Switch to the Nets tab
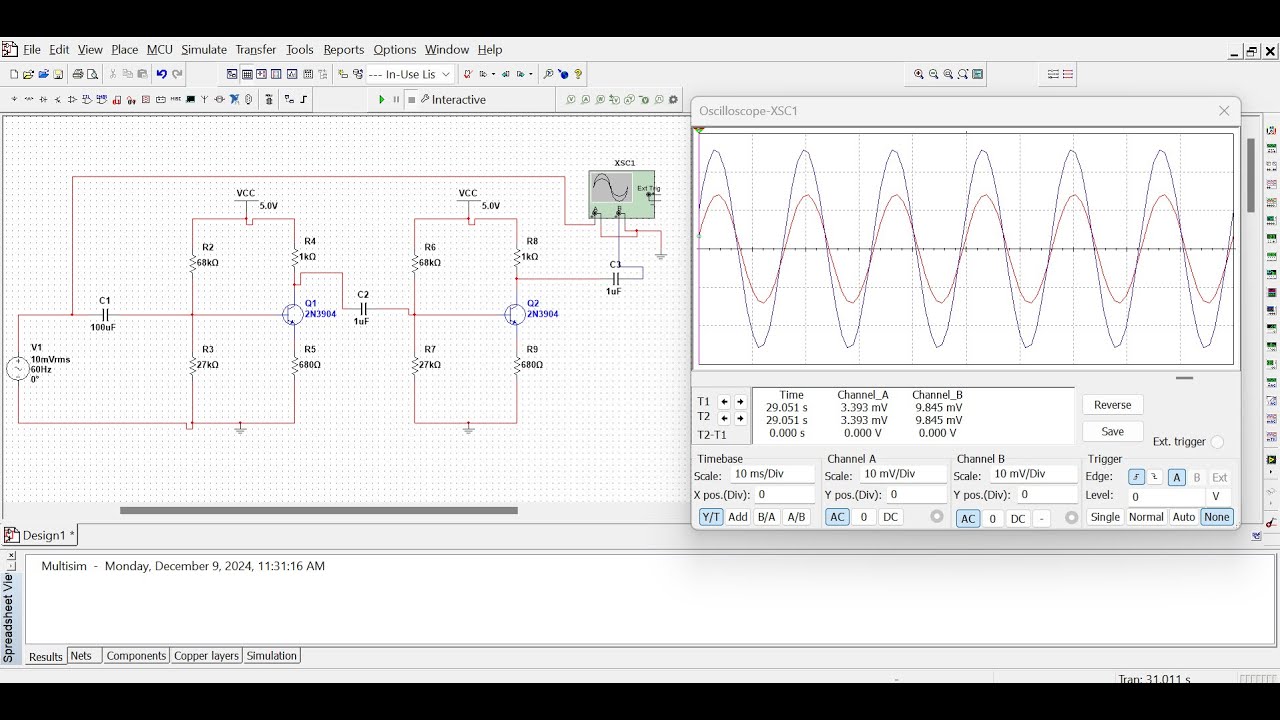 pos(82,656)
